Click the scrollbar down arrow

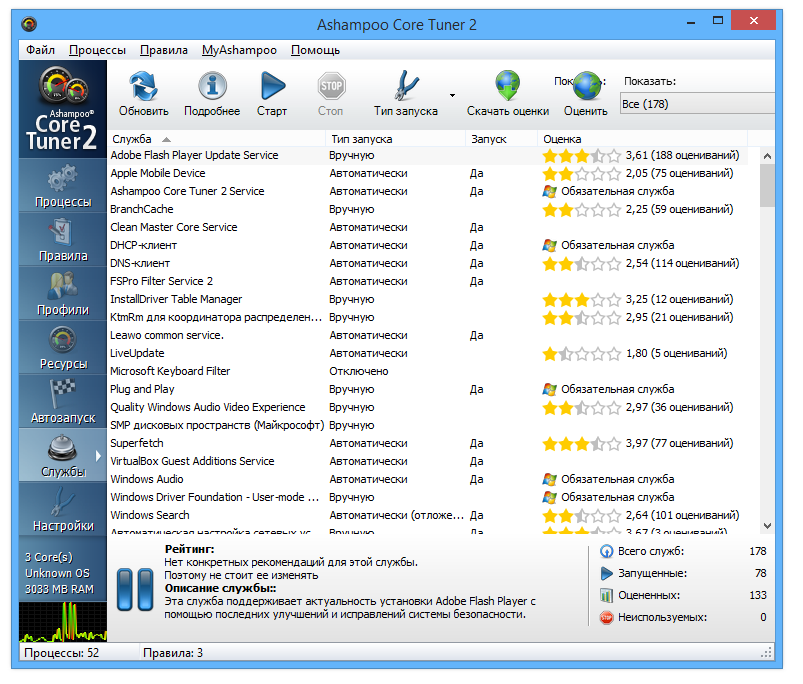(x=767, y=526)
